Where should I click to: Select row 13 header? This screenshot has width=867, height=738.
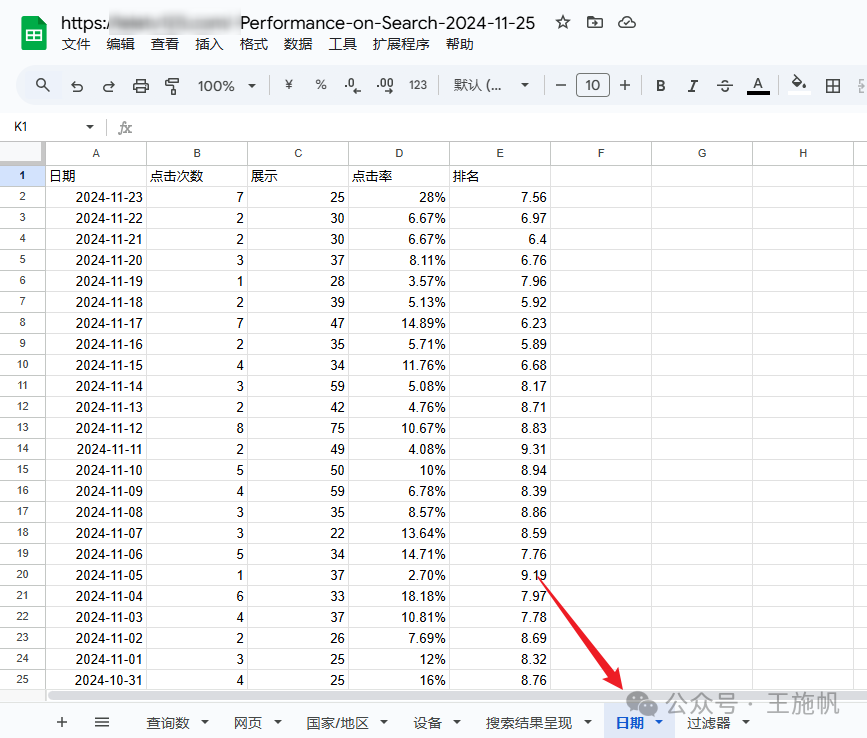coord(23,427)
